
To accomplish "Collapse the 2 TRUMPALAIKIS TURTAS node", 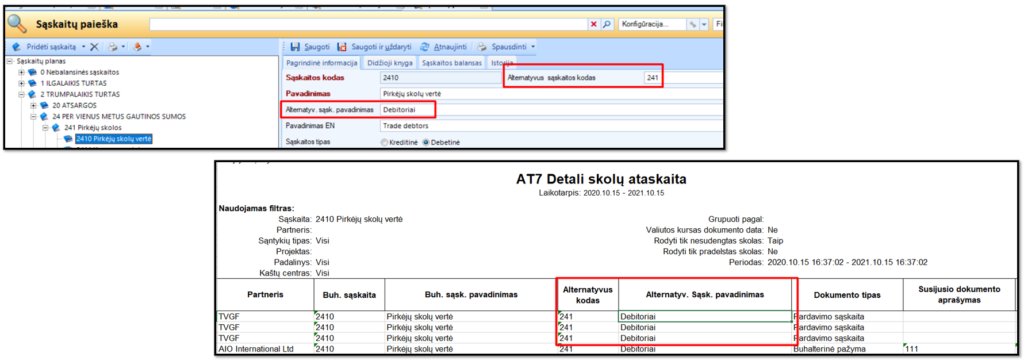I will click(x=22, y=94).
